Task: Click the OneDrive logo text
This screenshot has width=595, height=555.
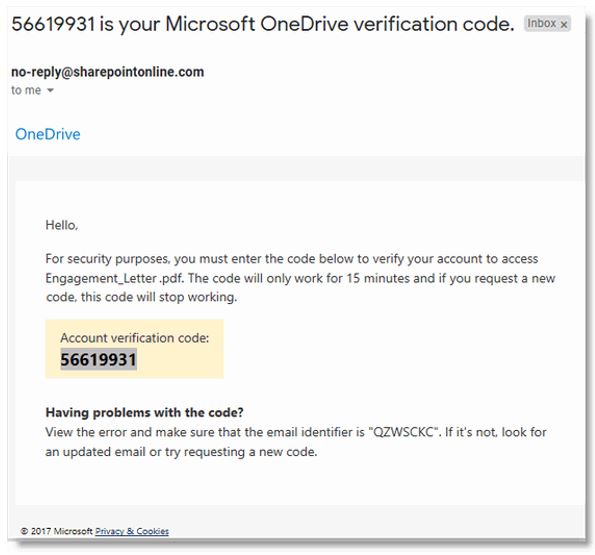Action: point(48,134)
